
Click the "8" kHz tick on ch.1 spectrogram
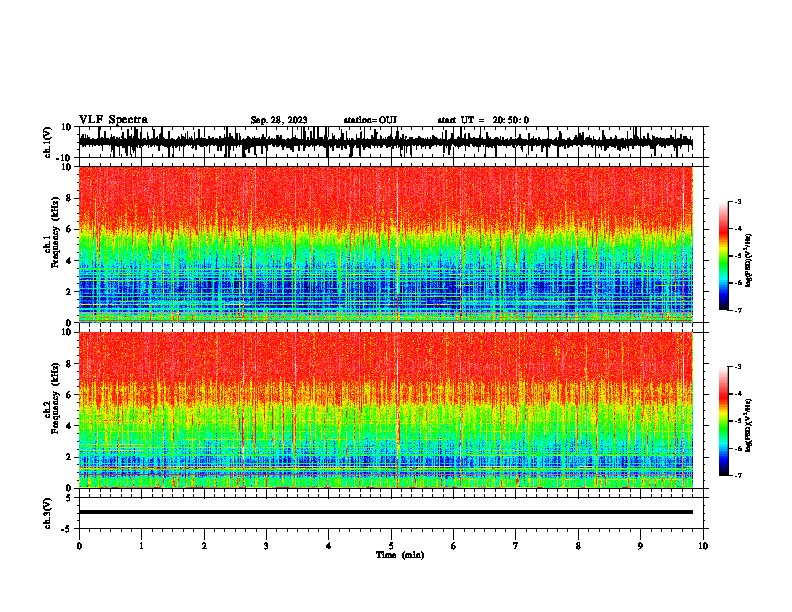(x=70, y=198)
